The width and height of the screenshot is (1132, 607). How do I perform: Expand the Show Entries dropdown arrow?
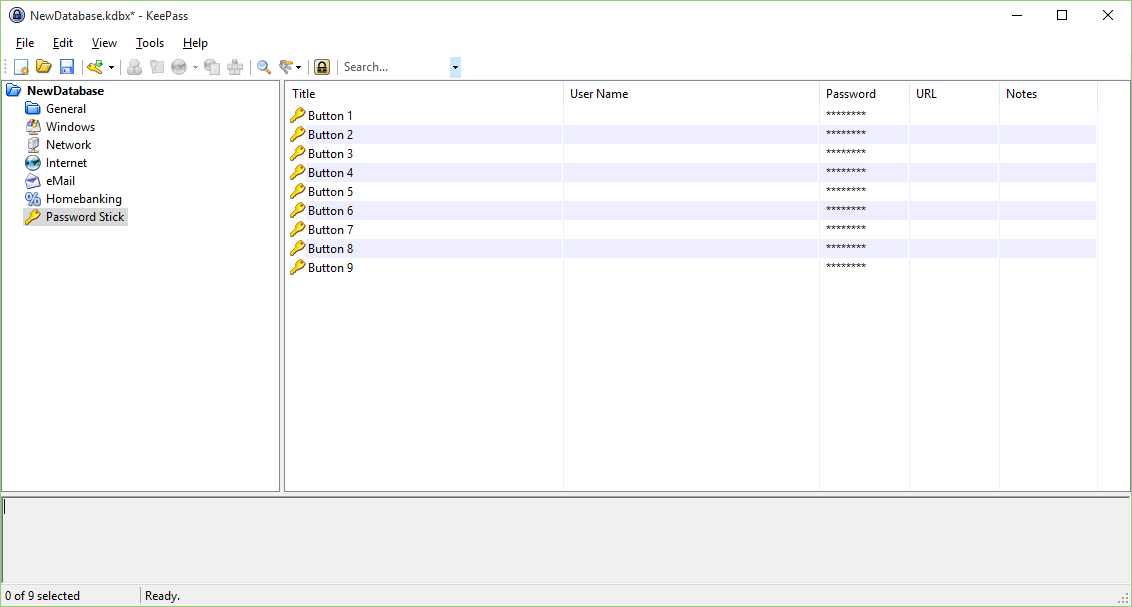[x=299, y=67]
